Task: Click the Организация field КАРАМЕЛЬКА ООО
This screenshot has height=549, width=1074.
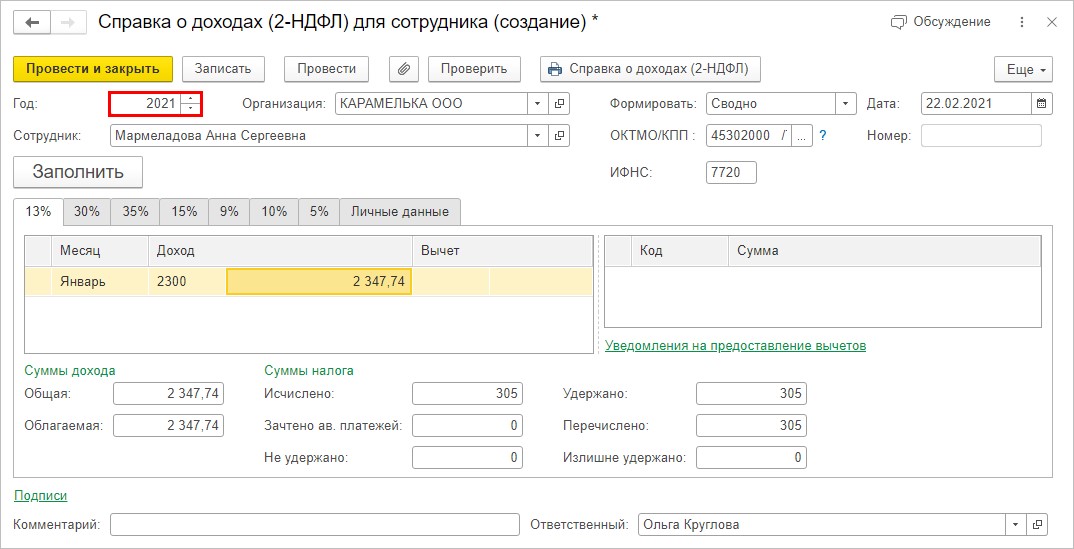Action: (432, 104)
